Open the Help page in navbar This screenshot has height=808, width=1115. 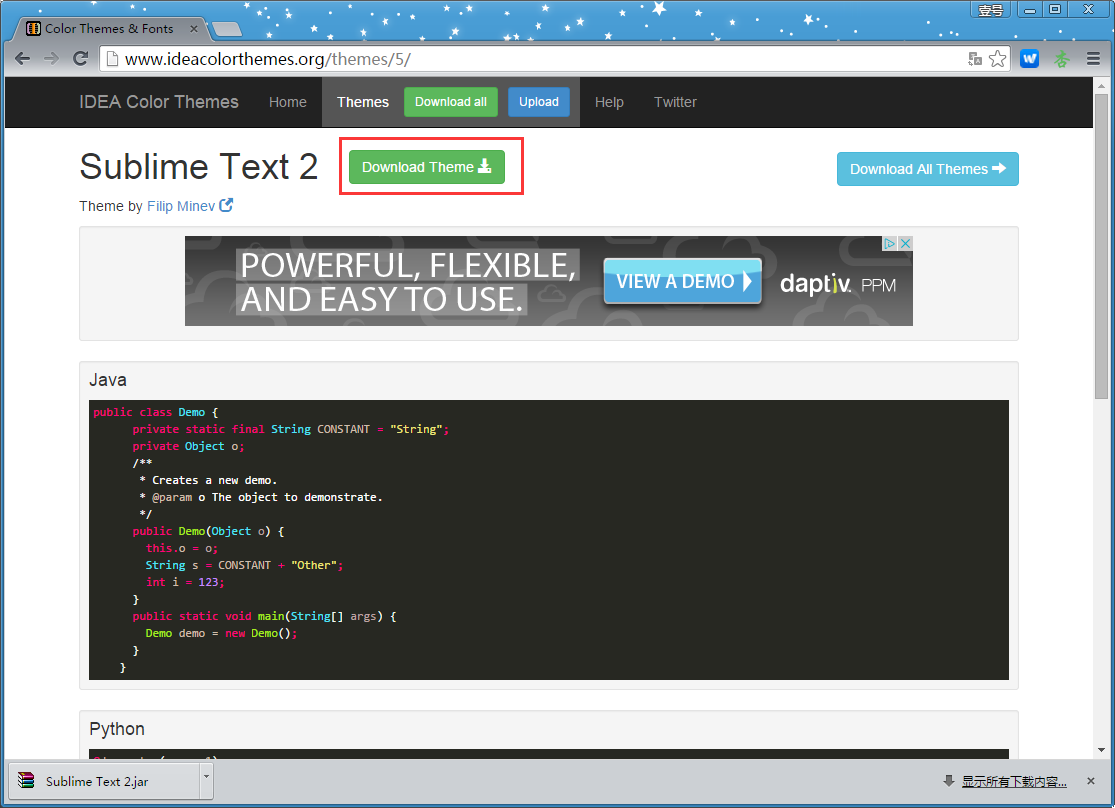[609, 102]
